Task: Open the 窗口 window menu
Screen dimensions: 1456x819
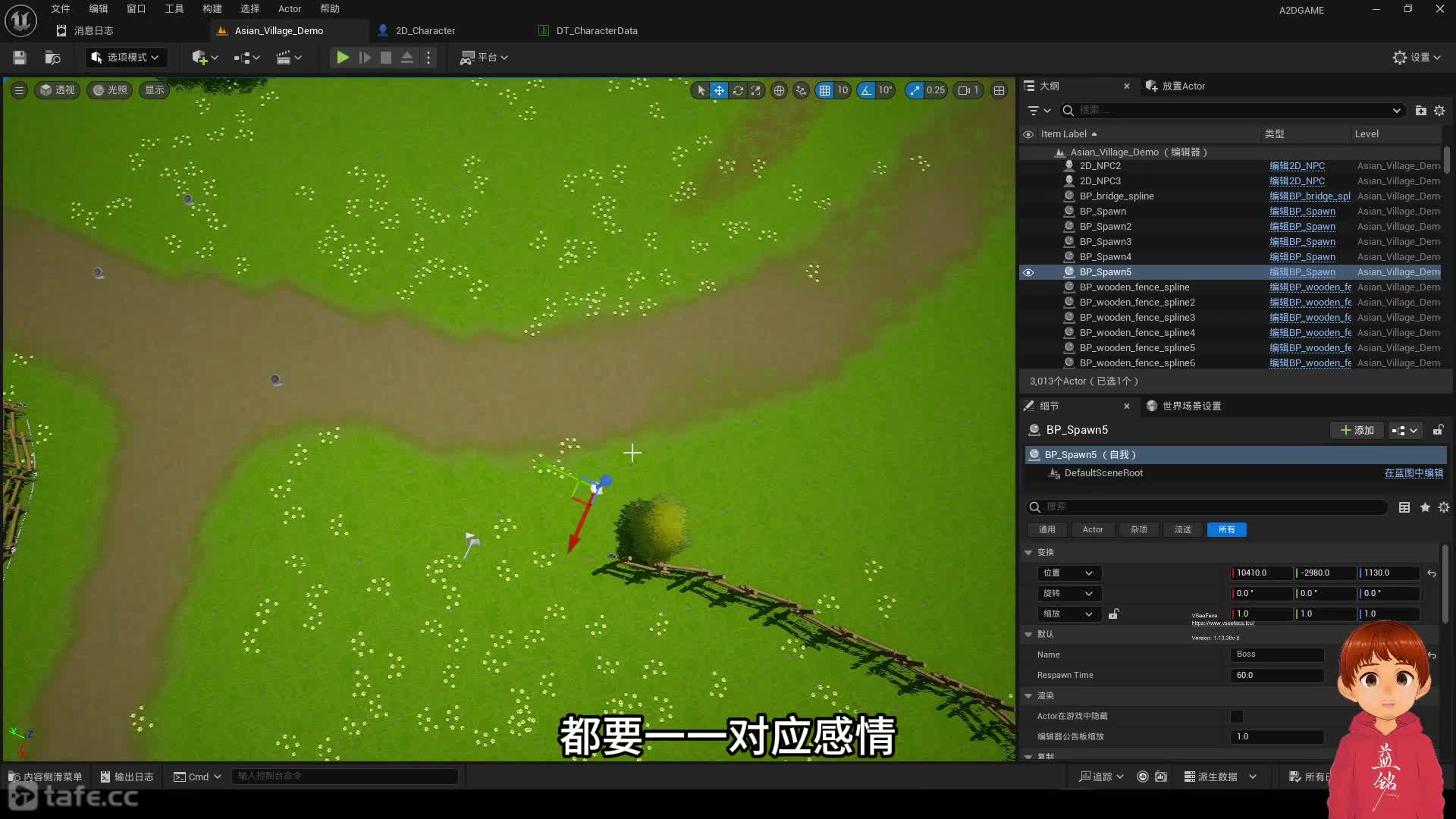Action: point(136,9)
